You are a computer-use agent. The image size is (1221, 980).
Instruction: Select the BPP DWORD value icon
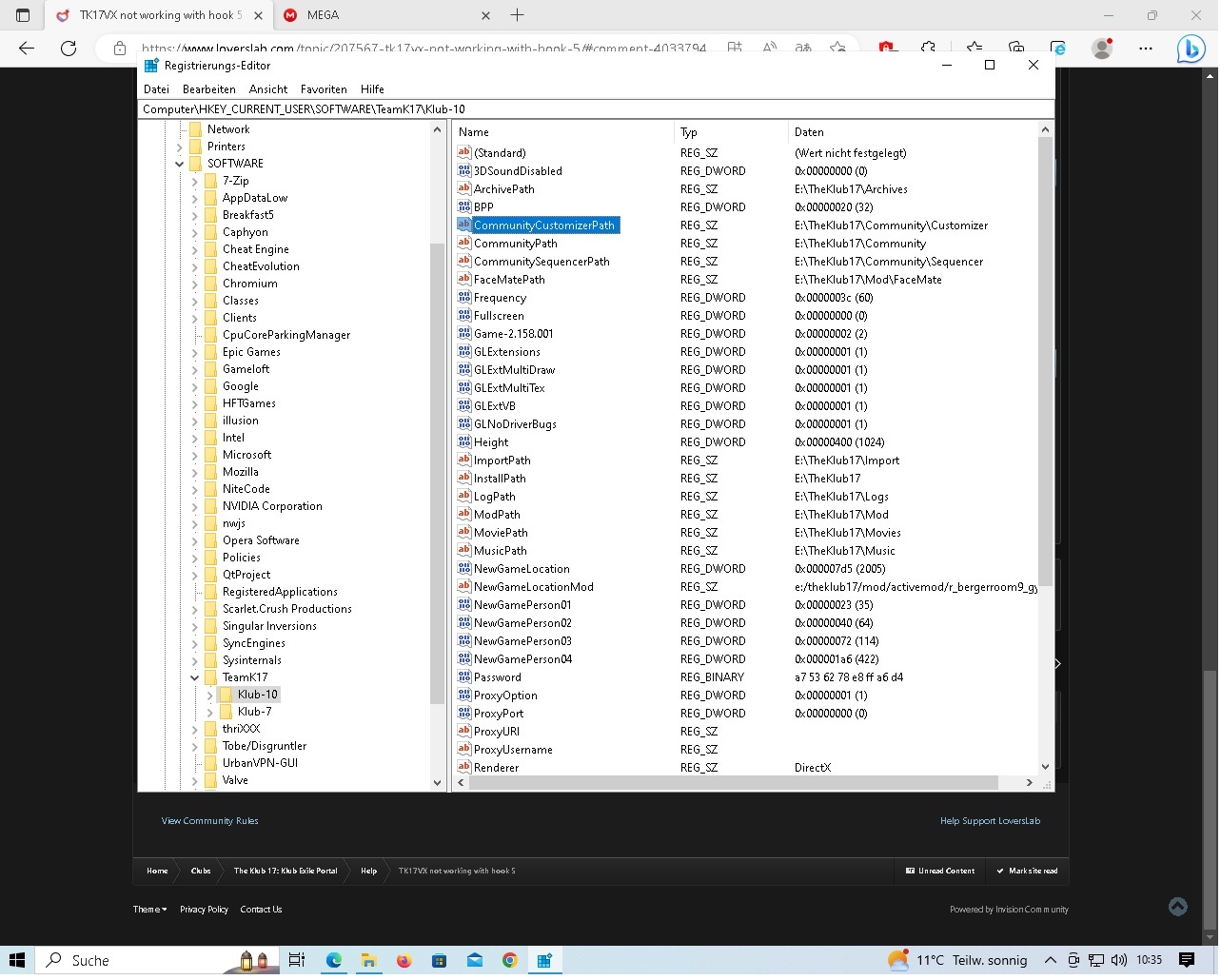pos(464,206)
